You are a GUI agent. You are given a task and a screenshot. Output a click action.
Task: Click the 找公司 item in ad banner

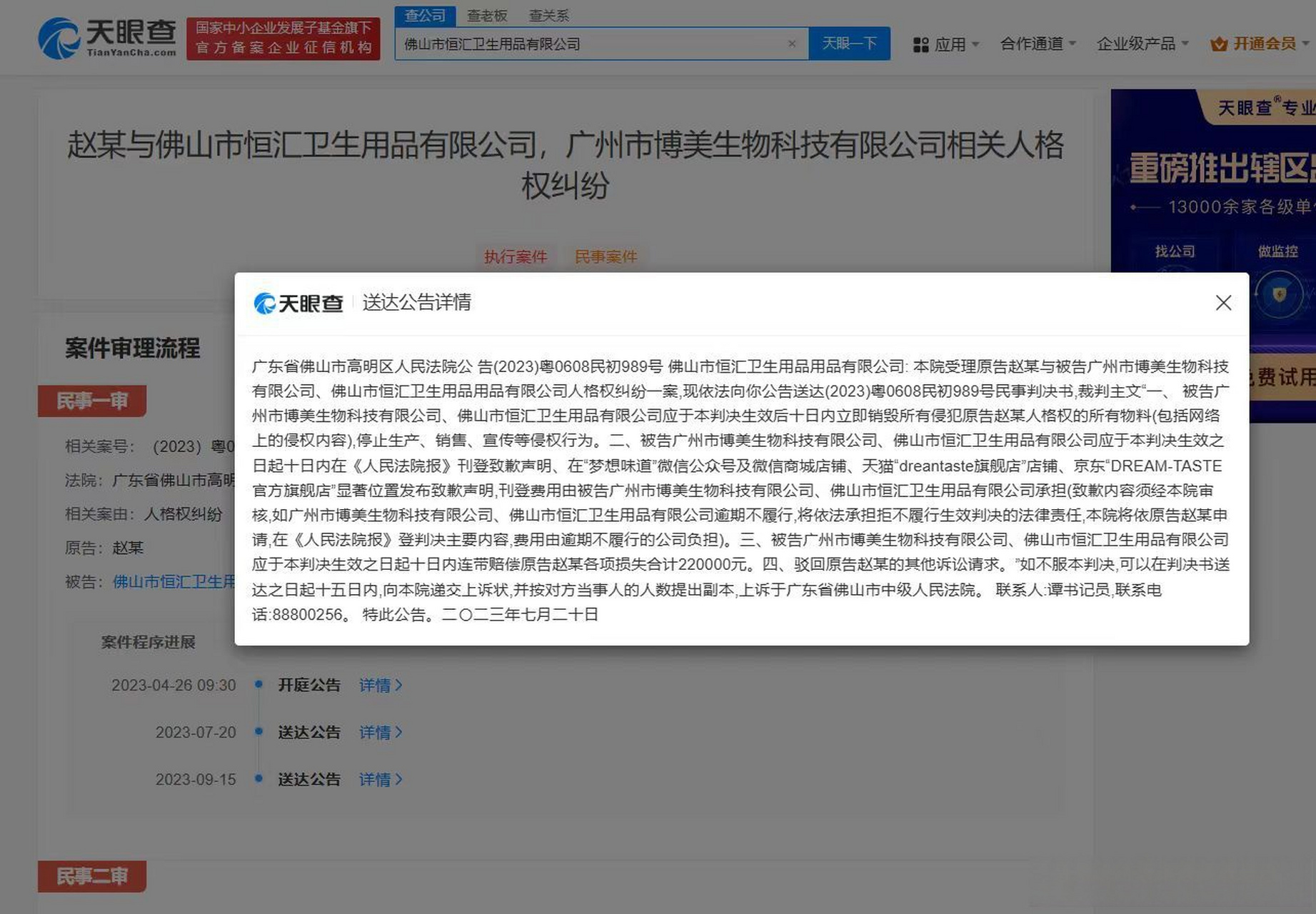pos(1175,251)
